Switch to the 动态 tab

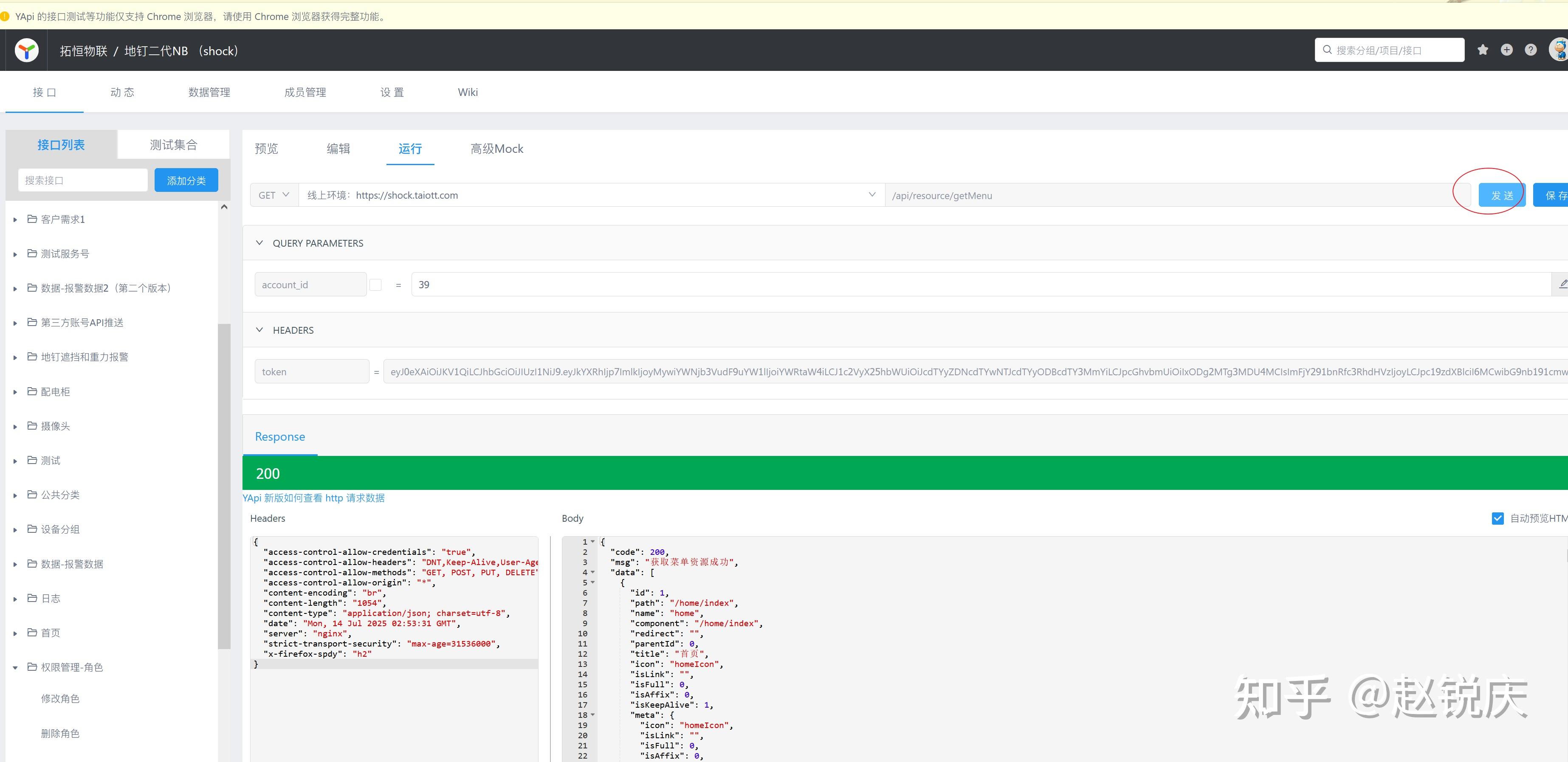click(x=122, y=92)
